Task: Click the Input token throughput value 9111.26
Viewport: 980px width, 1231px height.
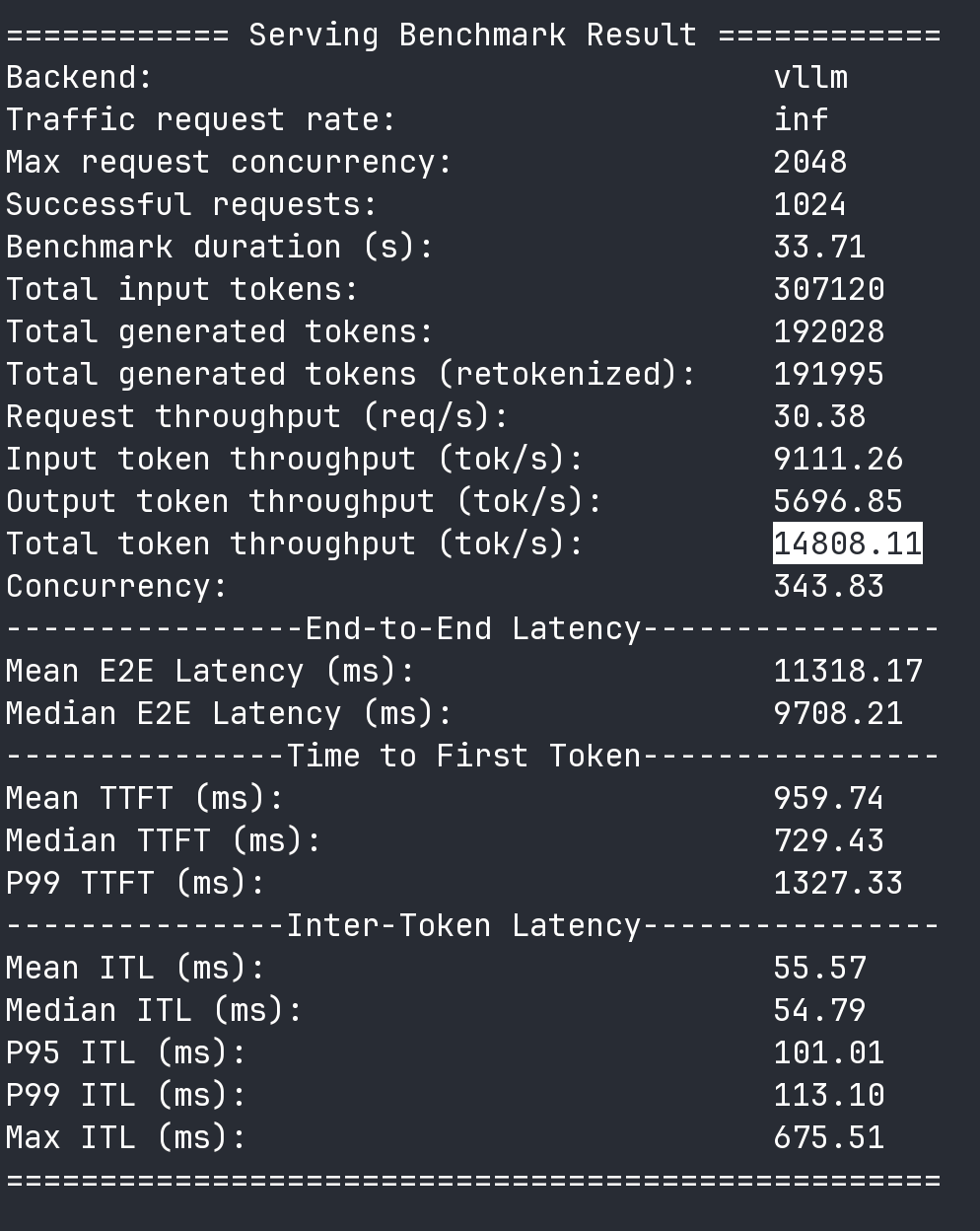Action: pyautogui.click(x=838, y=459)
